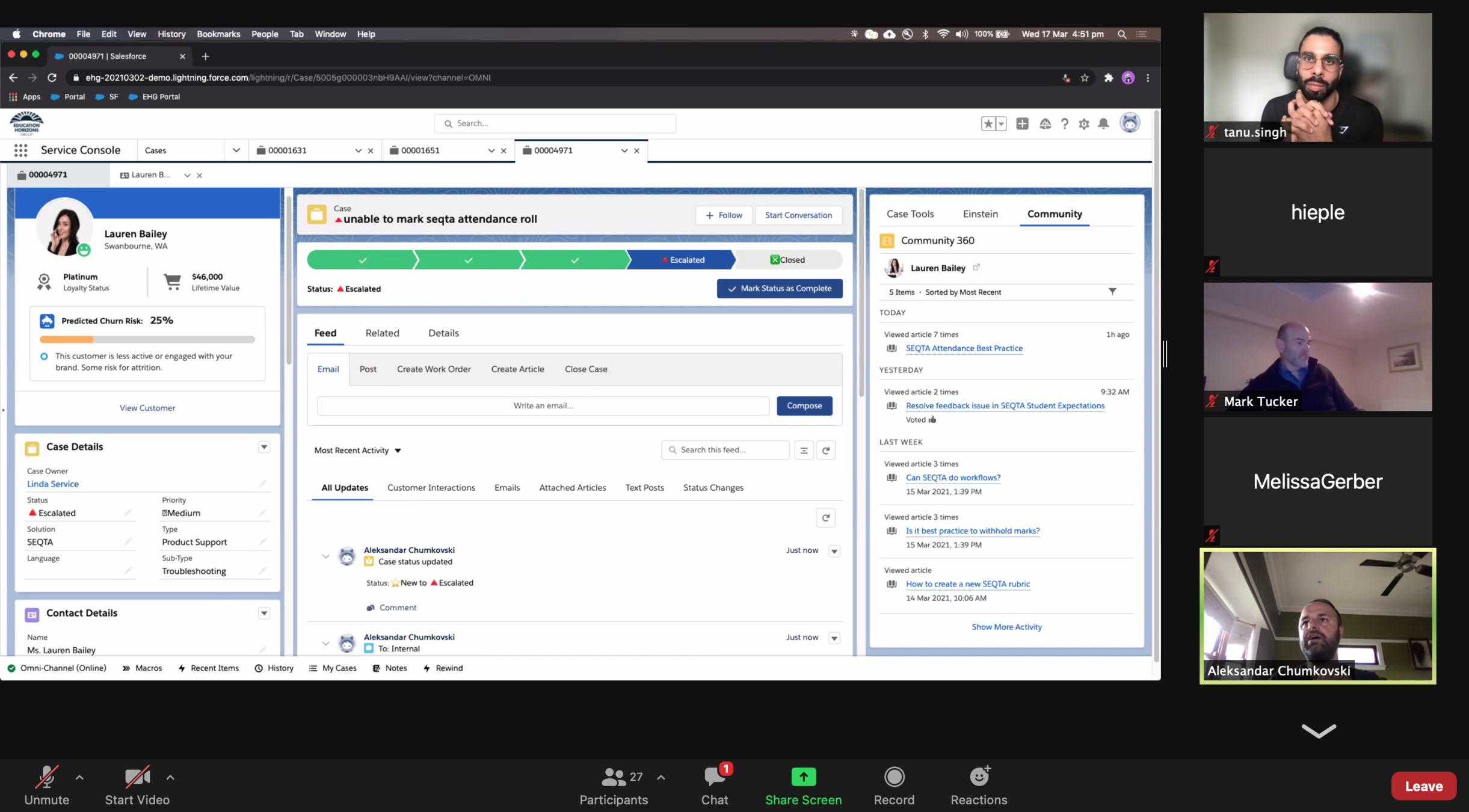Filter Community 360 items with funnel icon
The image size is (1469, 812).
[x=1112, y=292]
